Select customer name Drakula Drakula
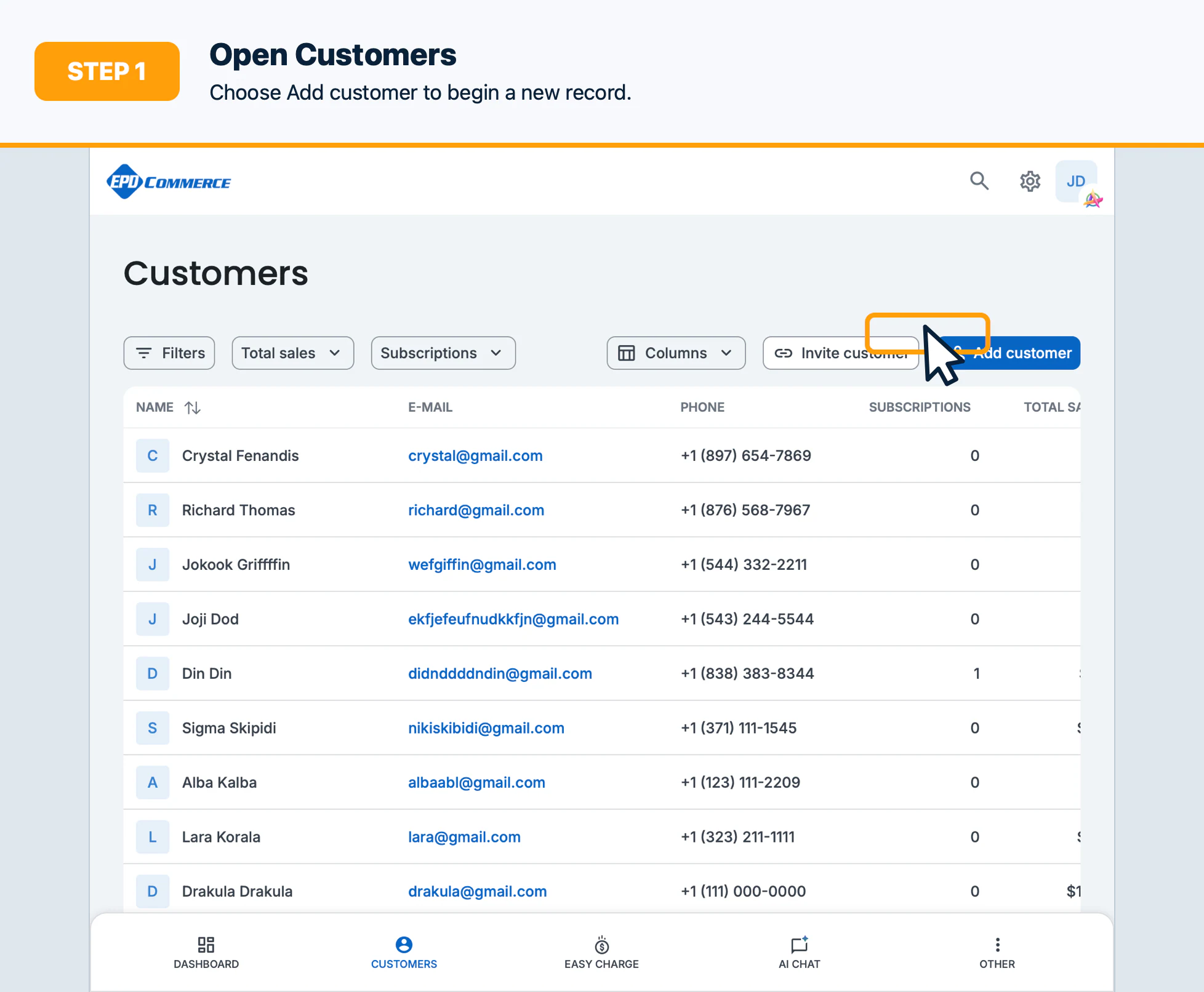 [237, 892]
